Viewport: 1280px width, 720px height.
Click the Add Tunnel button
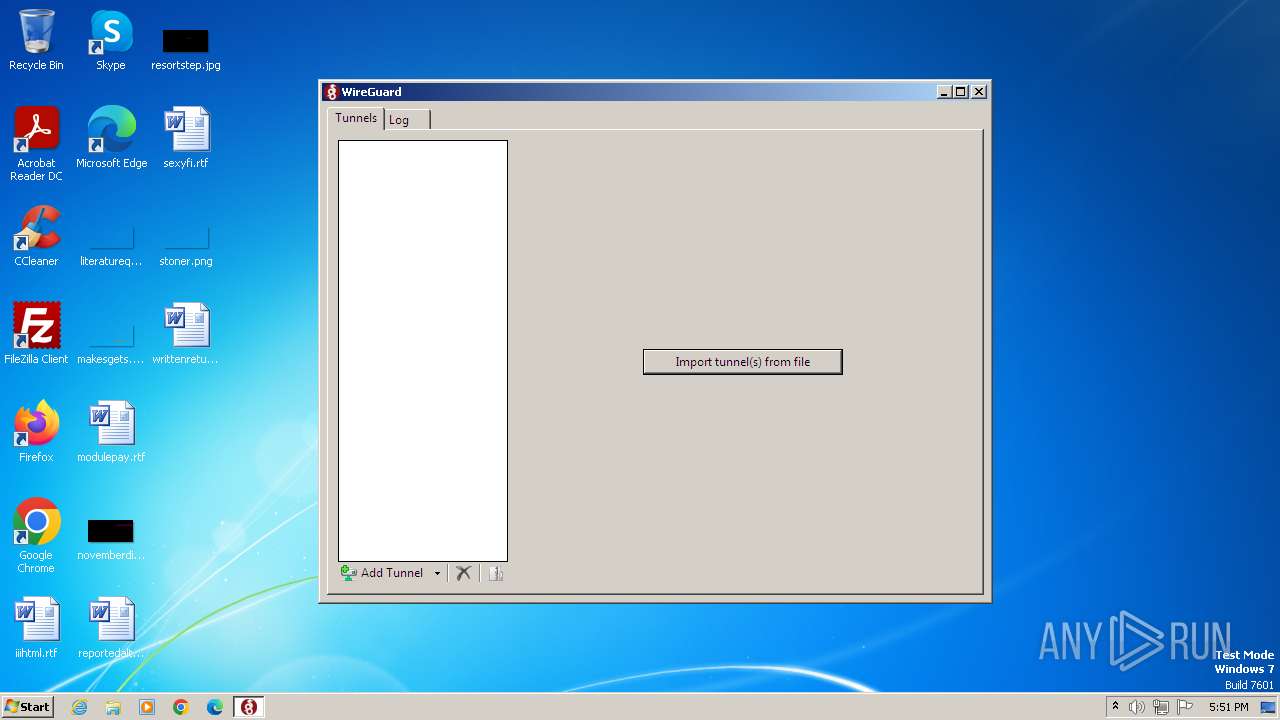click(383, 573)
